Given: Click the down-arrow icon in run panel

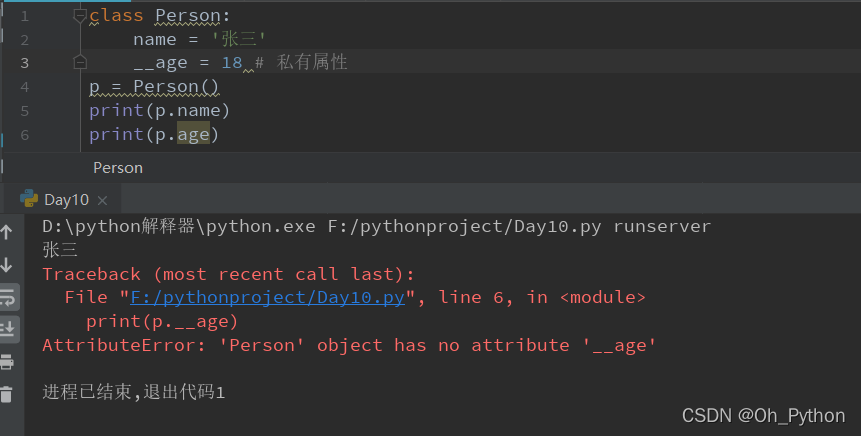Looking at the screenshot, I should pyautogui.click(x=7, y=265).
